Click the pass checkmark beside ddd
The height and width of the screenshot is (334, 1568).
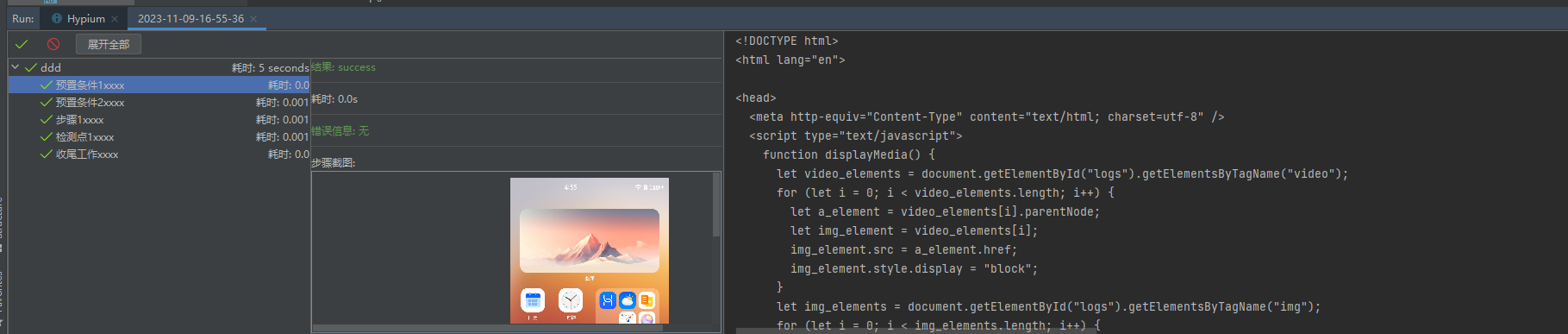tap(31, 67)
